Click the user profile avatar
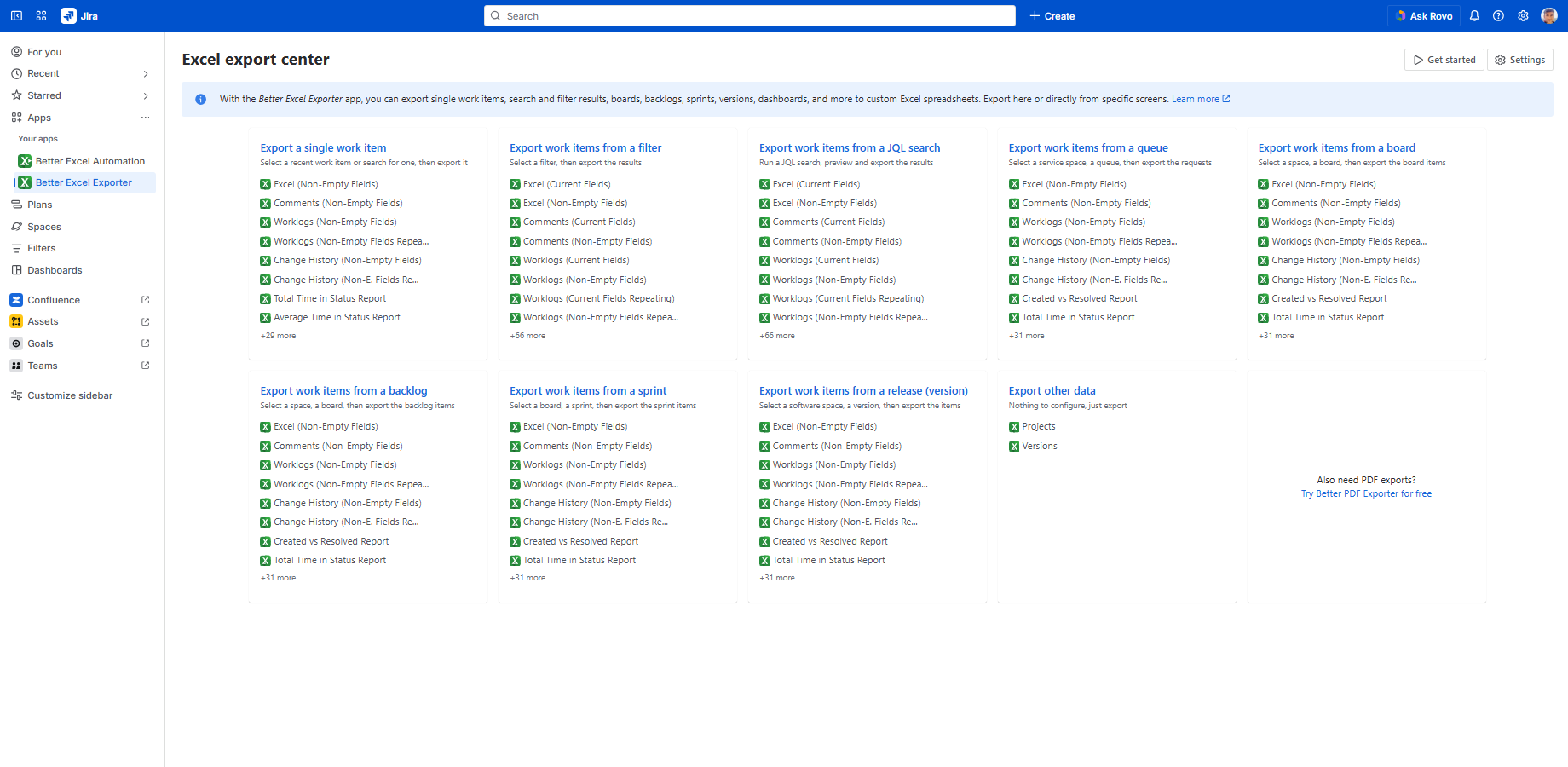The image size is (1568, 767). 1549,16
